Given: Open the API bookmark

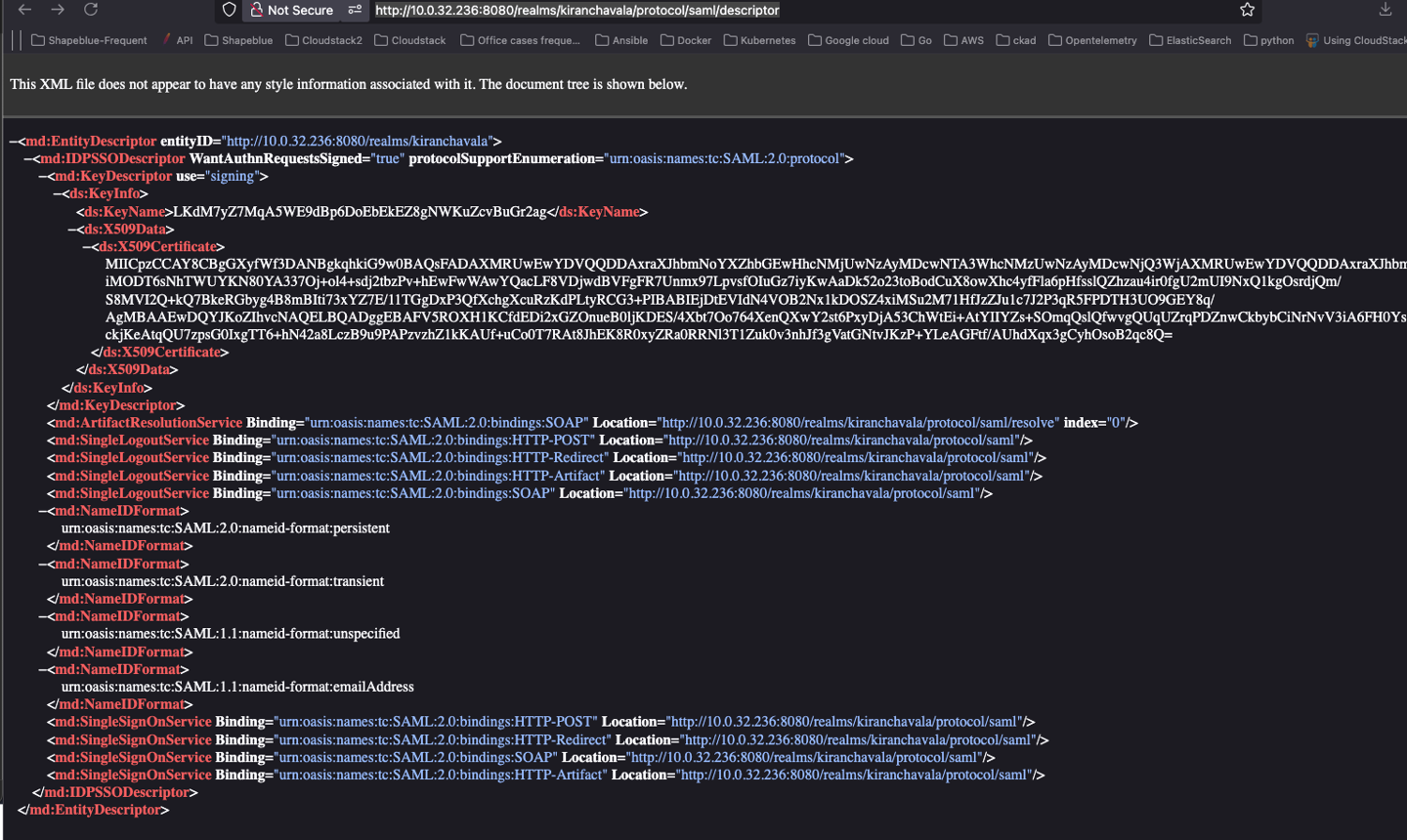Looking at the screenshot, I should (x=177, y=40).
